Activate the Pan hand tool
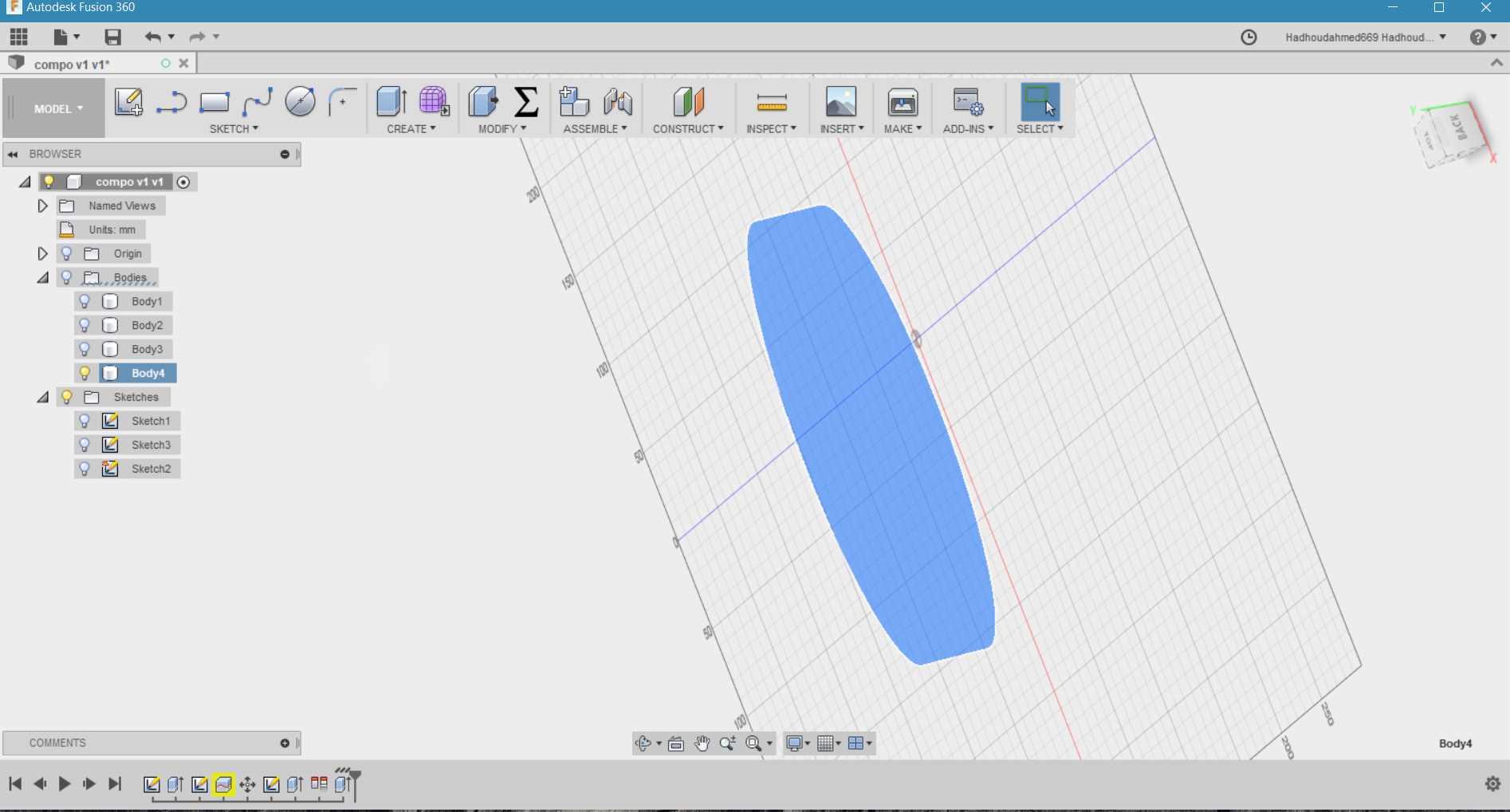1510x812 pixels. pyautogui.click(x=702, y=743)
